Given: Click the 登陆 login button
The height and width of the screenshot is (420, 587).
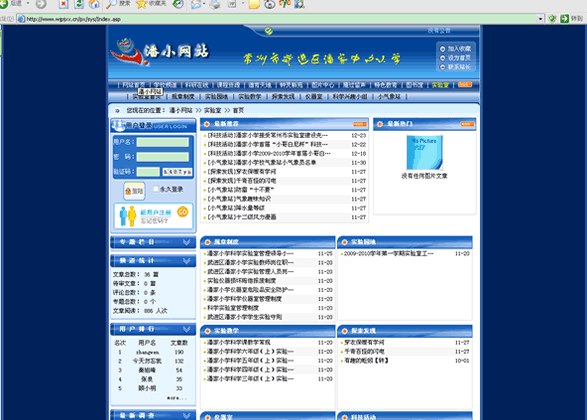Looking at the screenshot, I should click(134, 191).
